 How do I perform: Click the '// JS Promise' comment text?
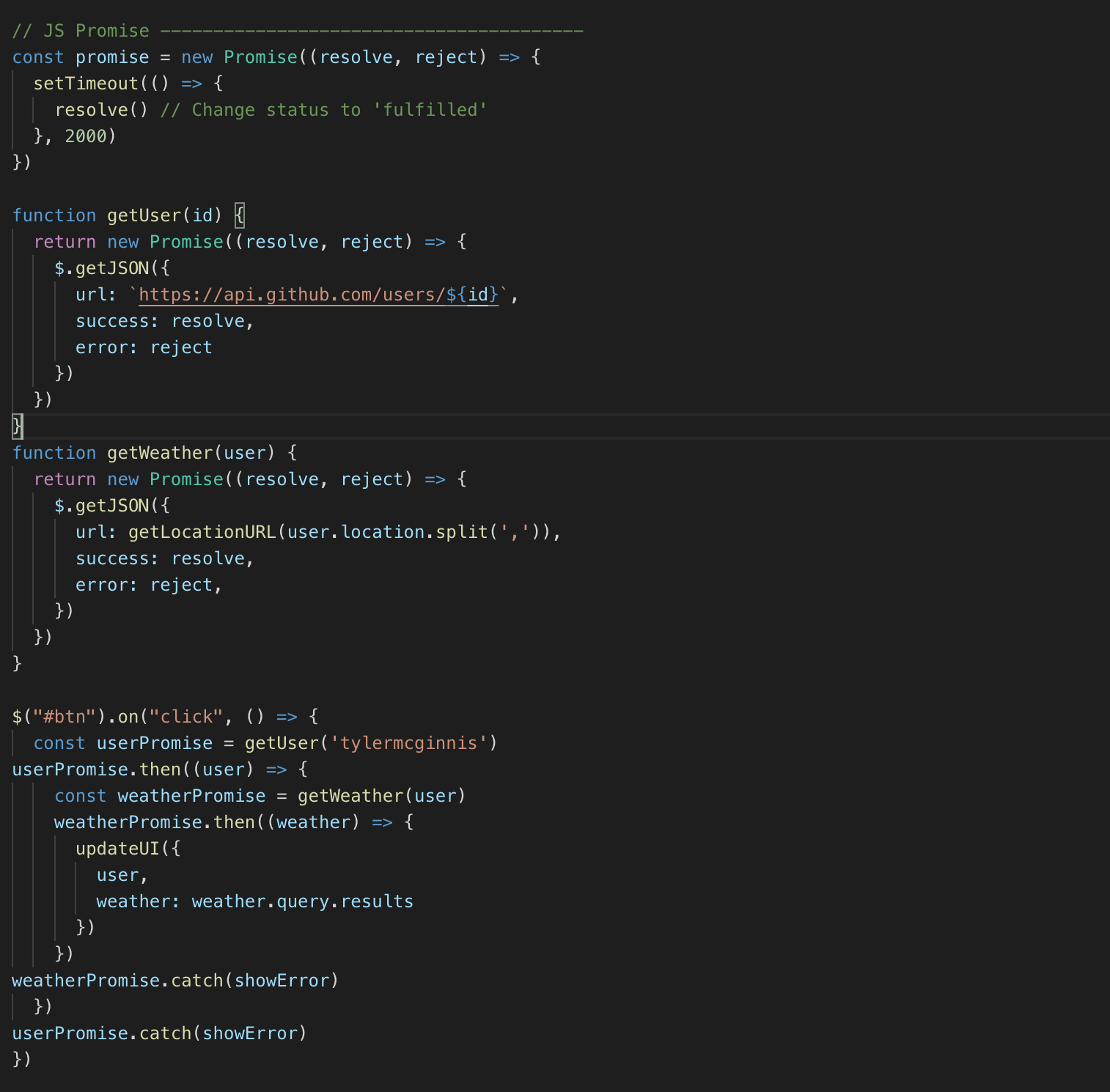(x=81, y=31)
